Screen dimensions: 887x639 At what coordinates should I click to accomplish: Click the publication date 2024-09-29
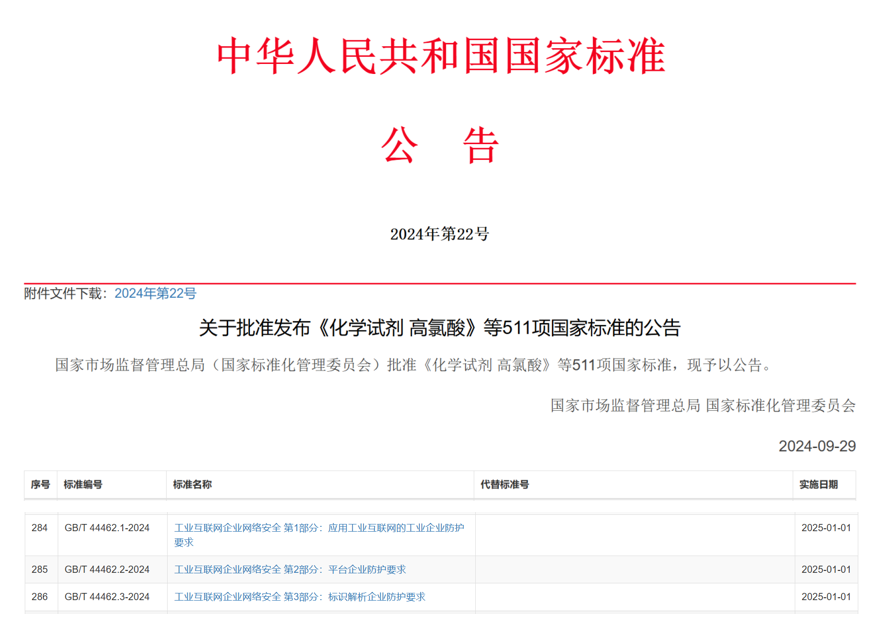click(817, 446)
